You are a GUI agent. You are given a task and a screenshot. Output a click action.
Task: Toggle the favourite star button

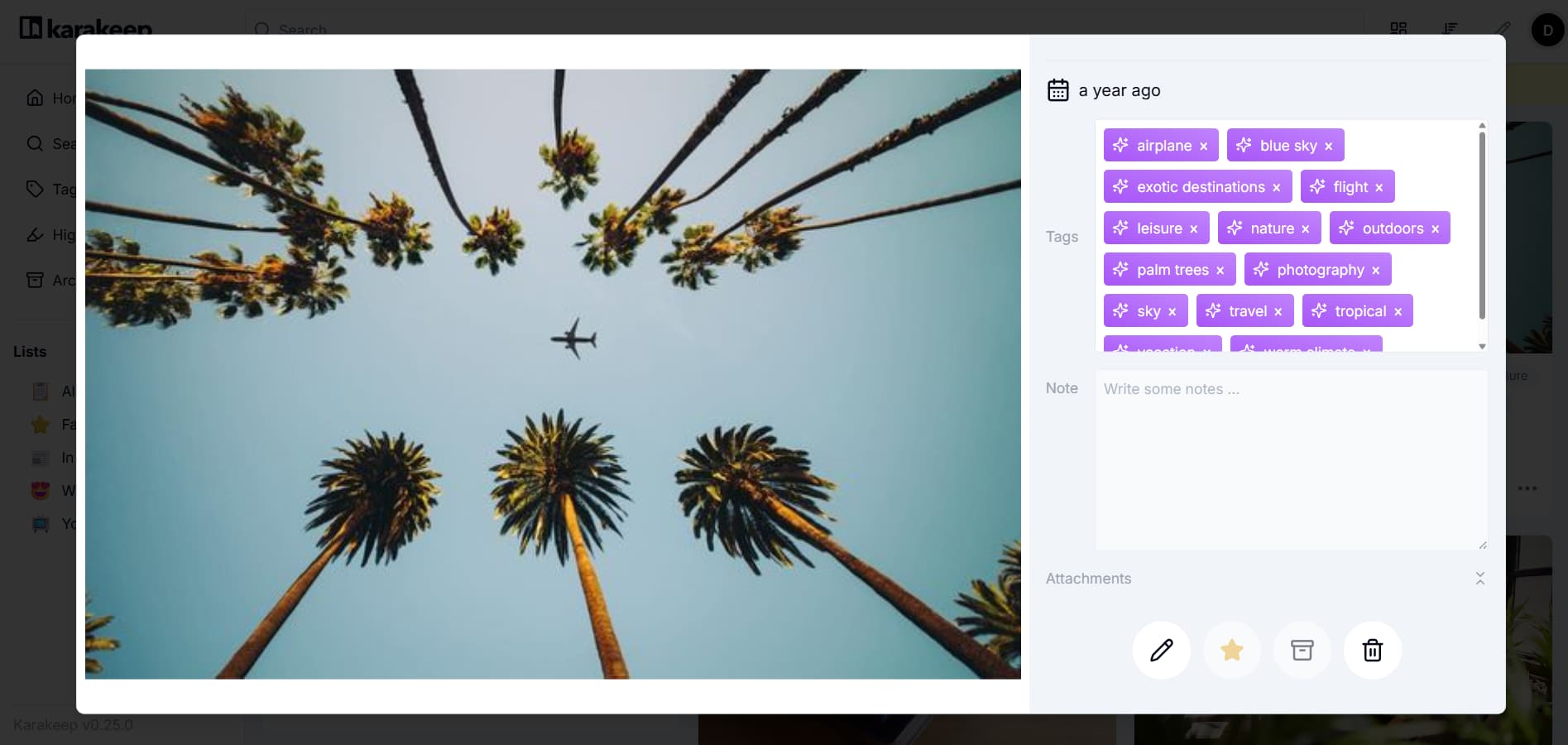[x=1232, y=650]
